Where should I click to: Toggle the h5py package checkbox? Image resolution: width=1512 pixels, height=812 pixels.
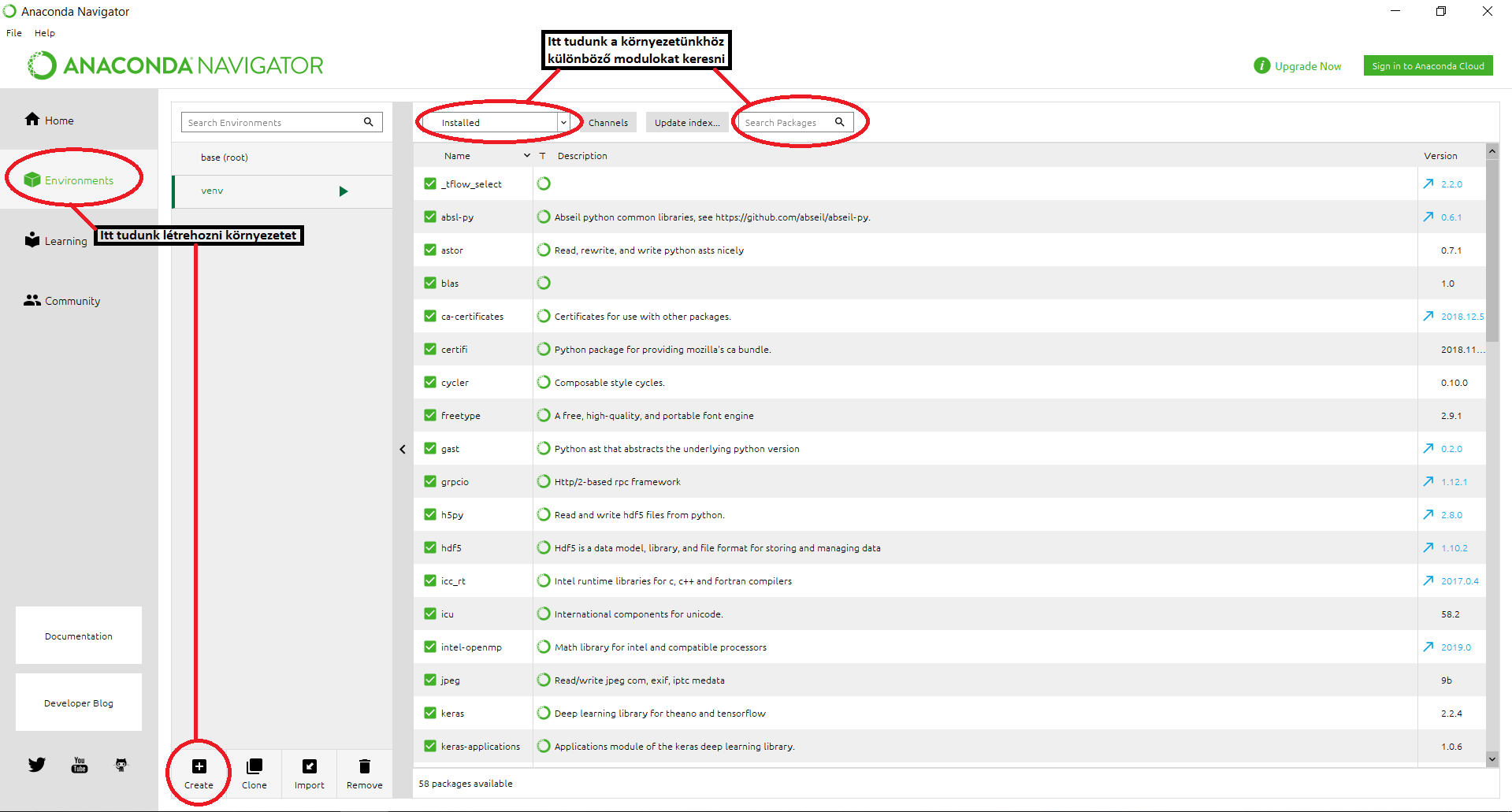(x=430, y=514)
